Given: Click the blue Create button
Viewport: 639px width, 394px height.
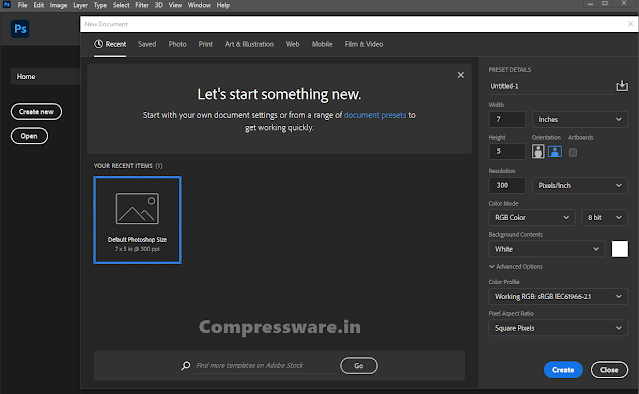Looking at the screenshot, I should 563,370.
